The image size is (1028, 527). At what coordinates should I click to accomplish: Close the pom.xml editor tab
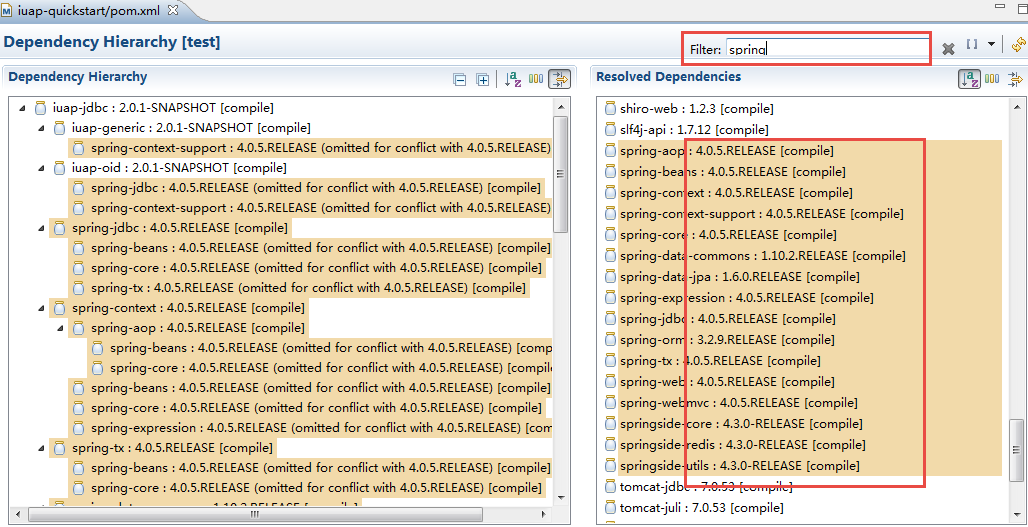point(173,10)
